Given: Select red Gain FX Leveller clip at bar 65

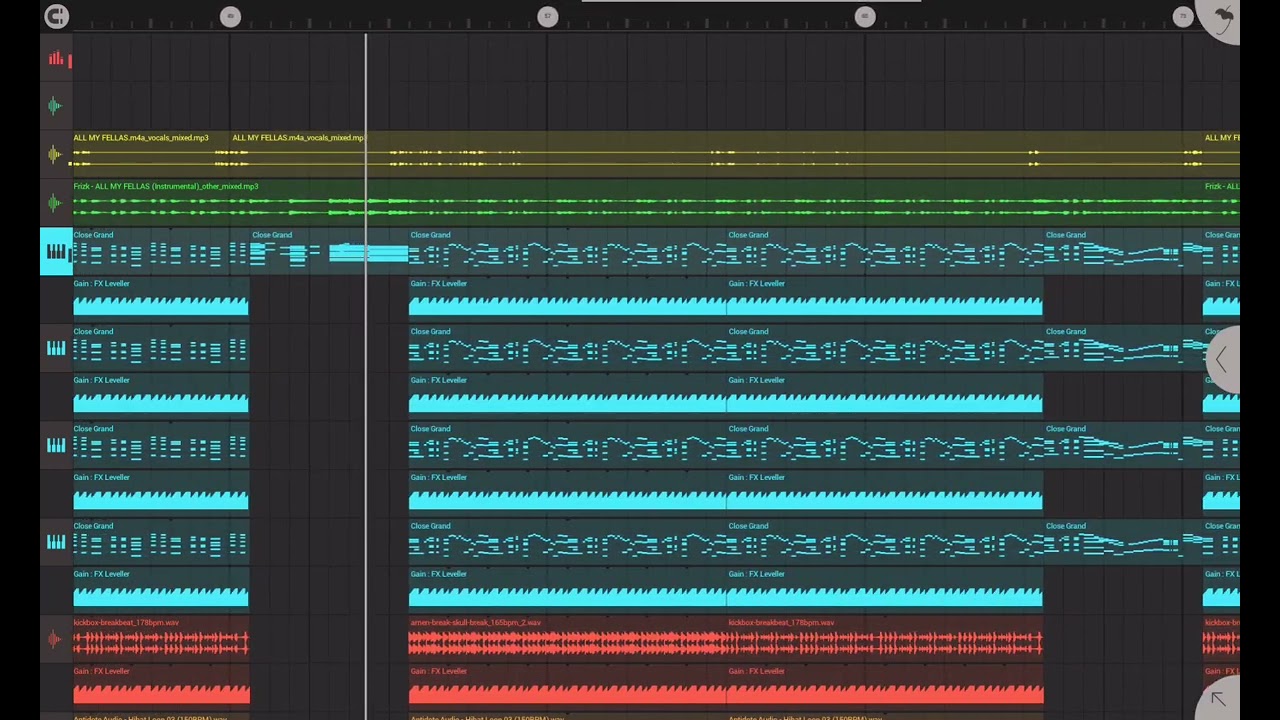Looking at the screenshot, I should point(885,686).
